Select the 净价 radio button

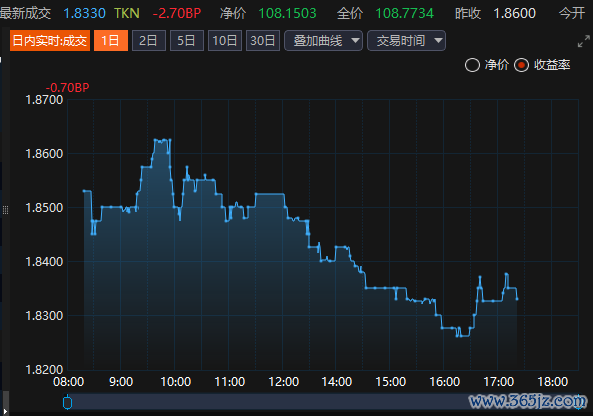click(472, 65)
